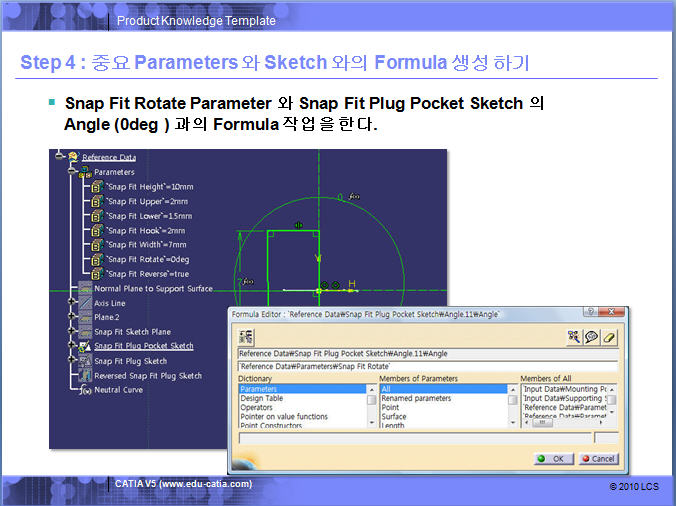Click the incremental mode icon in Formula Editor
The image size is (676, 506).
click(x=247, y=337)
